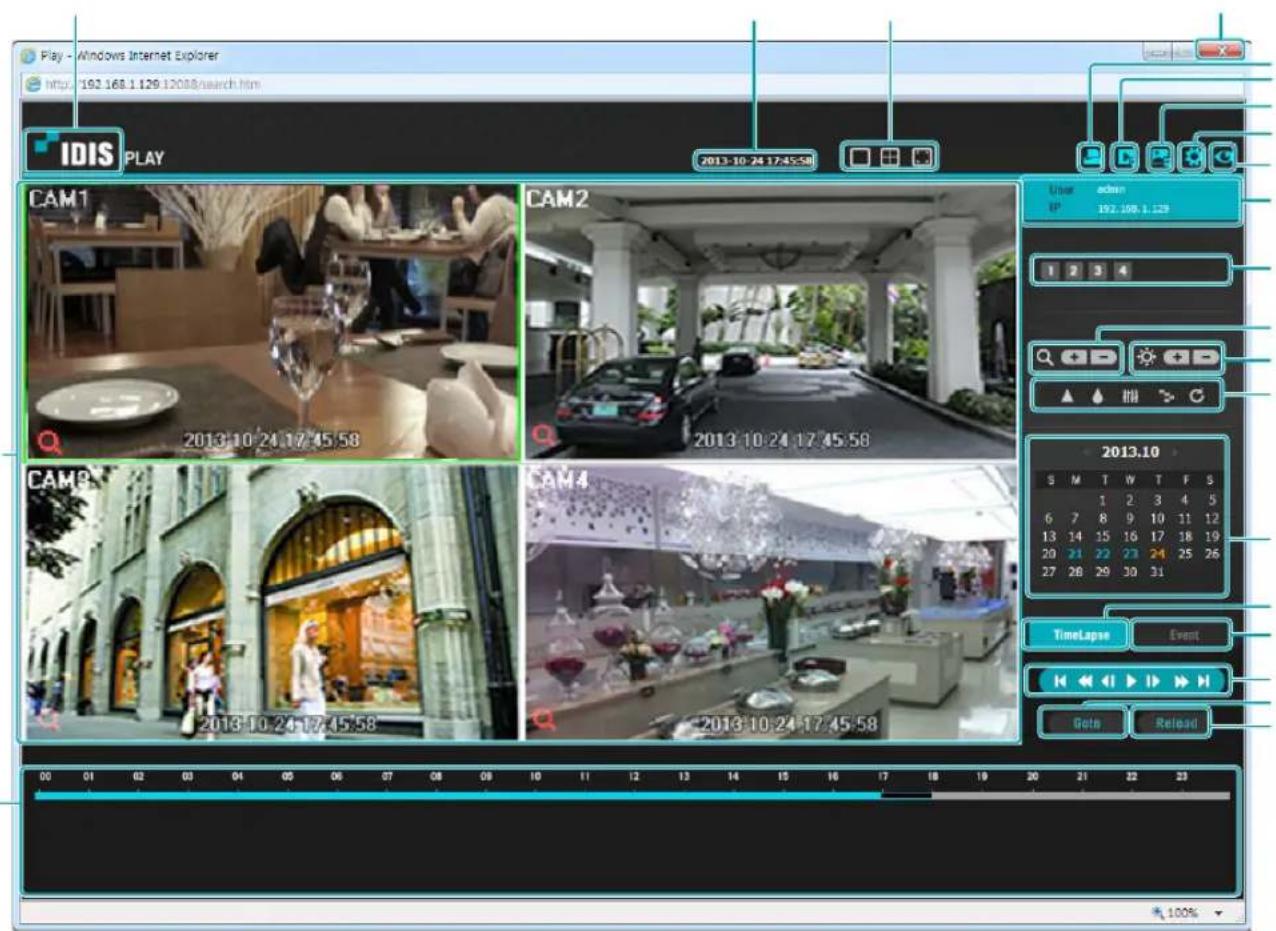
Task: Click red magnifier on CAM4 pane
Action: (545, 718)
